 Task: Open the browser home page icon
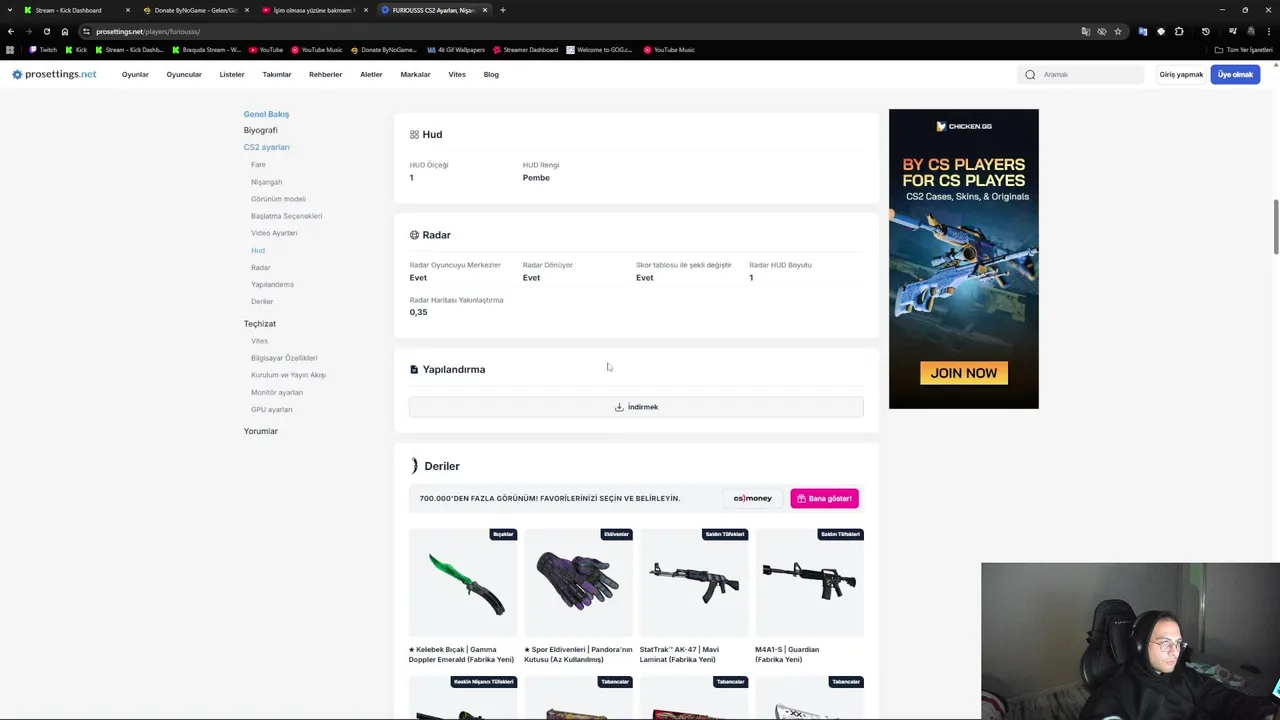coord(65,31)
